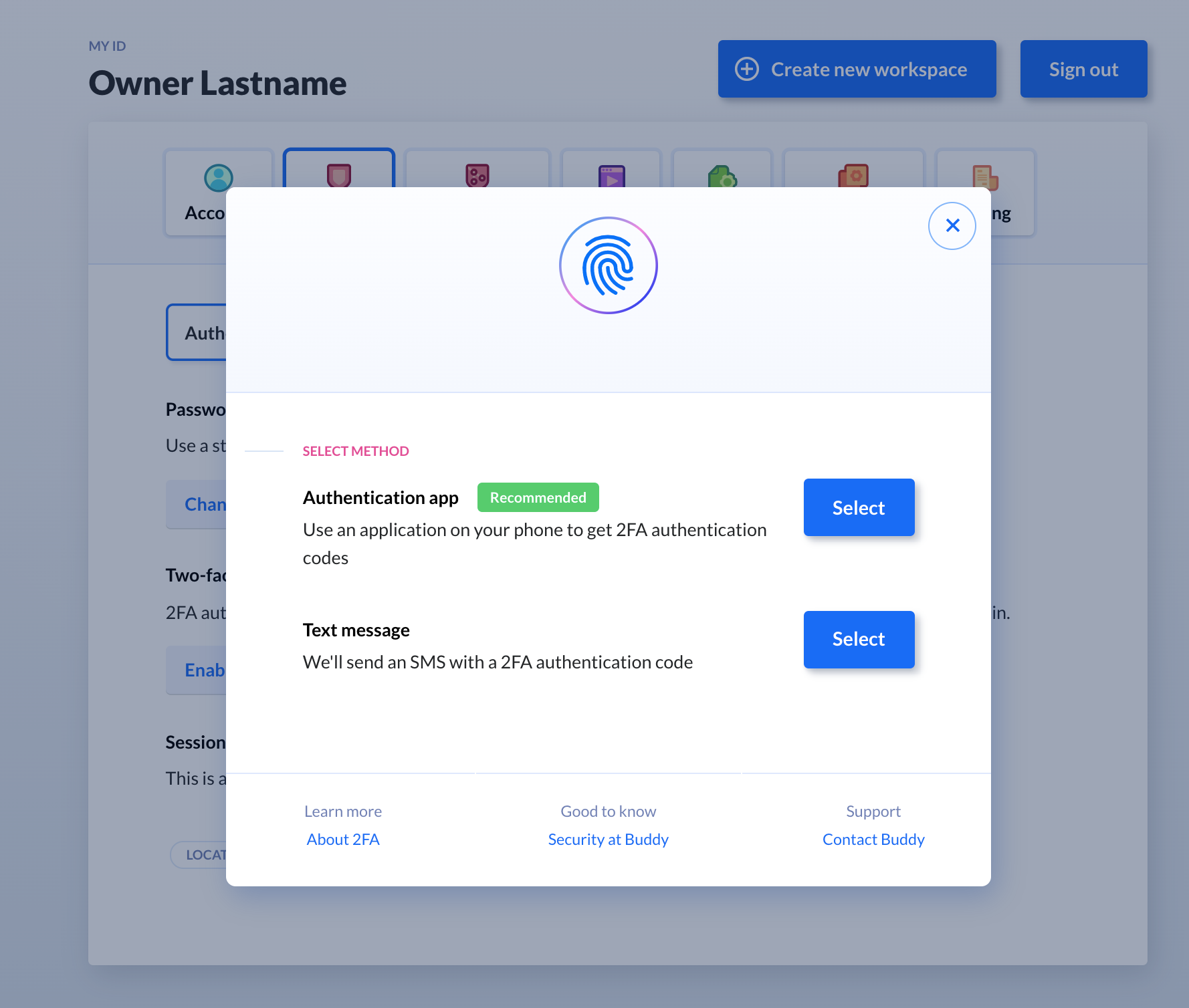The image size is (1189, 1008).
Task: Open the tab with green gear file icon
Action: click(x=722, y=168)
